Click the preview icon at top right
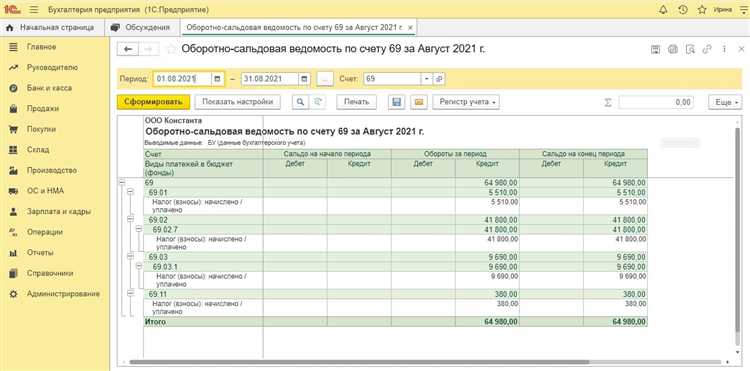750x371 pixels. tap(690, 49)
